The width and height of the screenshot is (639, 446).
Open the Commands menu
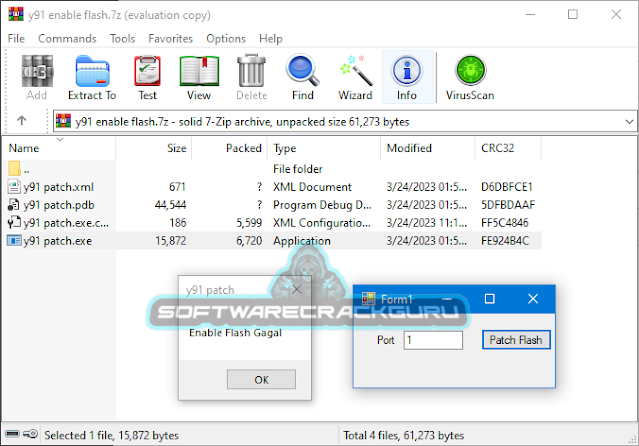67,38
